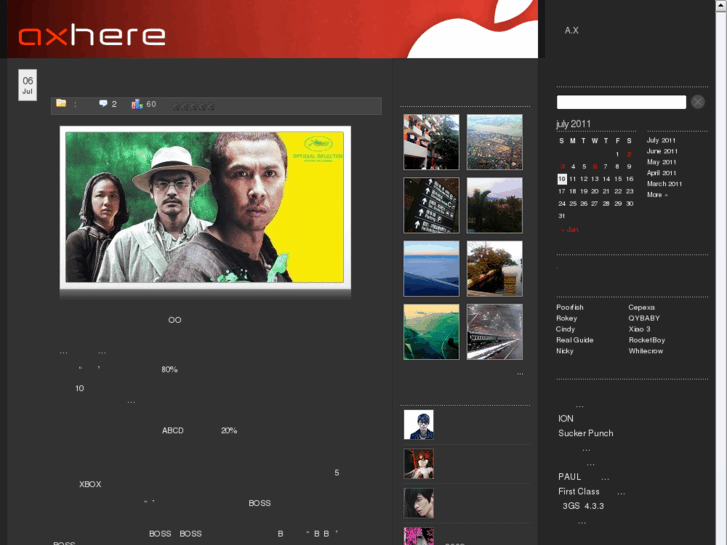727x545 pixels.
Task: Open the train station platform thumbnail
Action: pyautogui.click(x=495, y=332)
